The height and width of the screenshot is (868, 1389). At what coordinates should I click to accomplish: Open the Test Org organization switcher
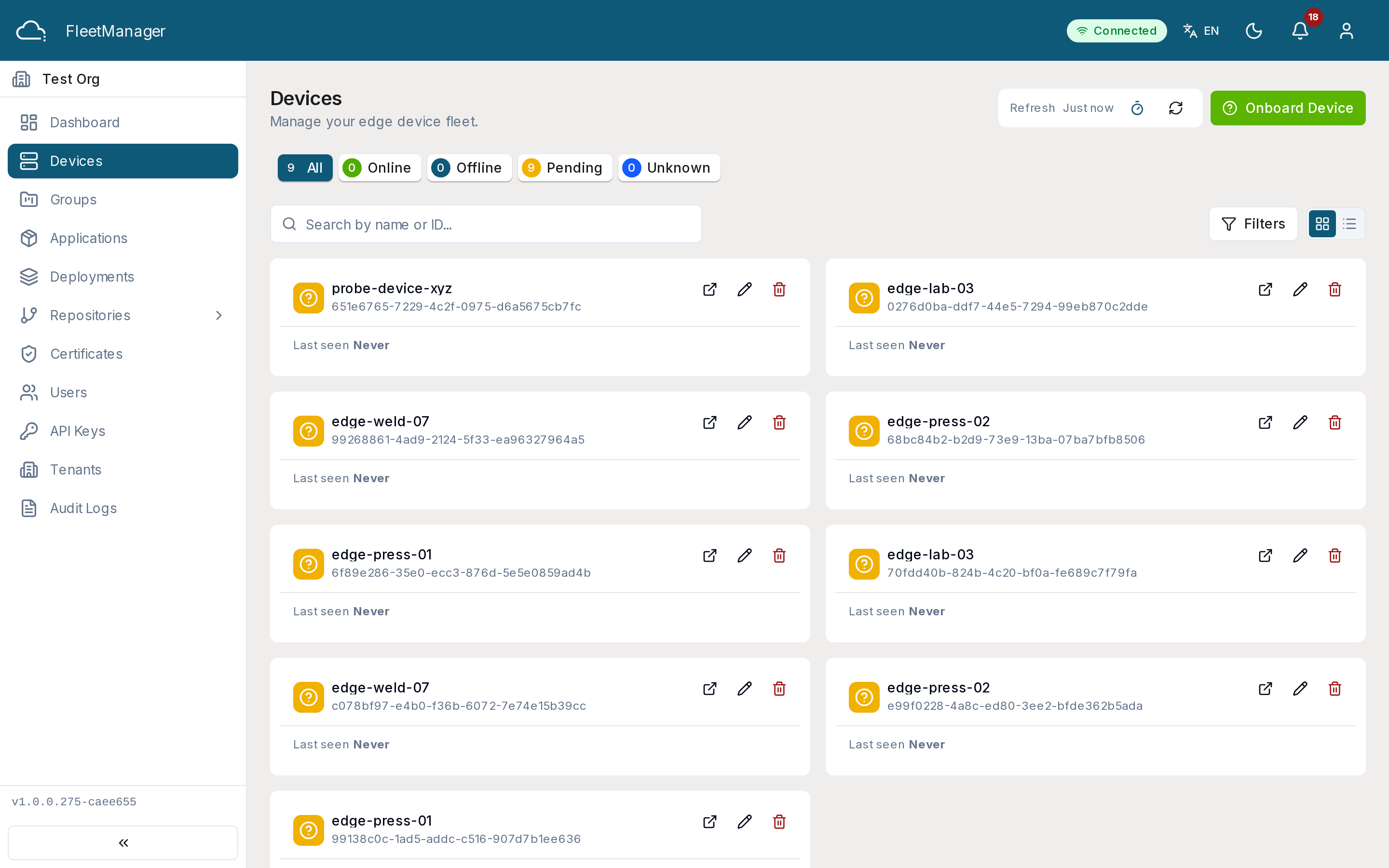coord(123,79)
